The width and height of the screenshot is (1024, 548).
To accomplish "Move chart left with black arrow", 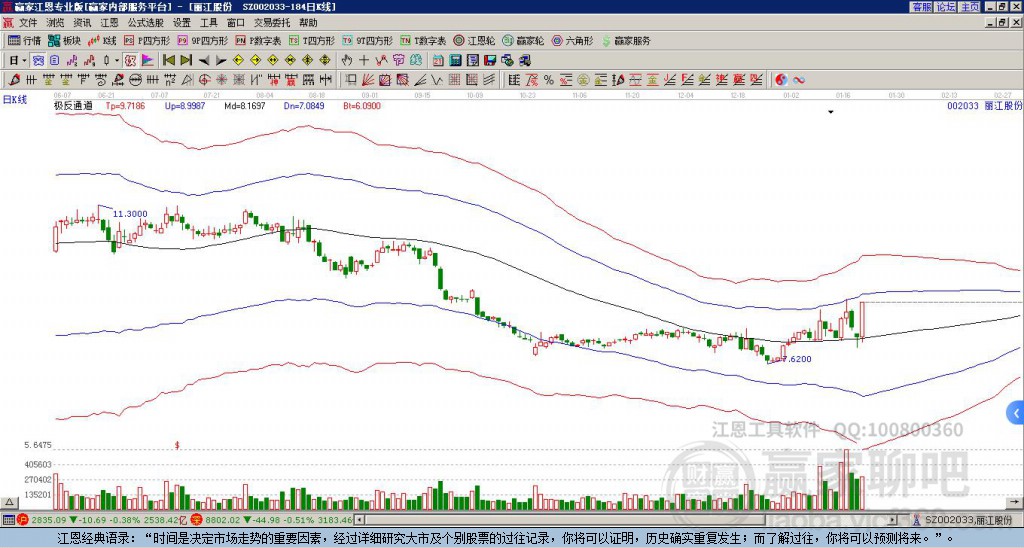I will [204, 61].
